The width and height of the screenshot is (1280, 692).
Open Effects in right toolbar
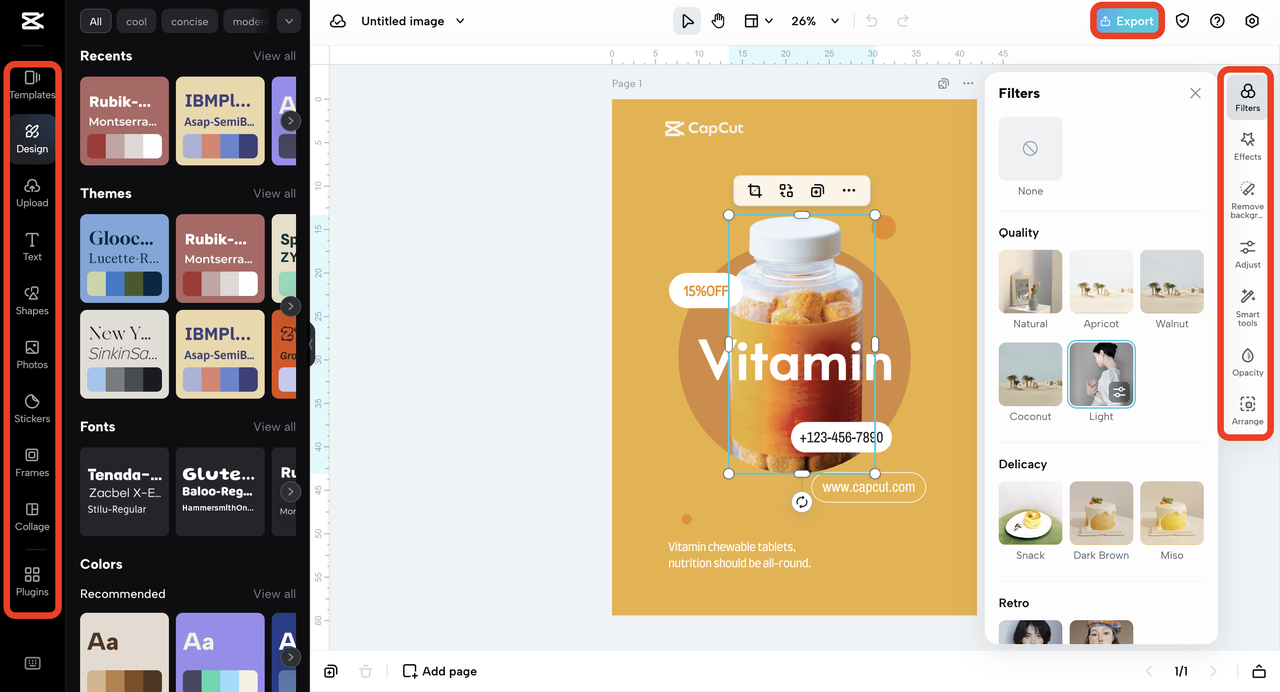[x=1247, y=146]
